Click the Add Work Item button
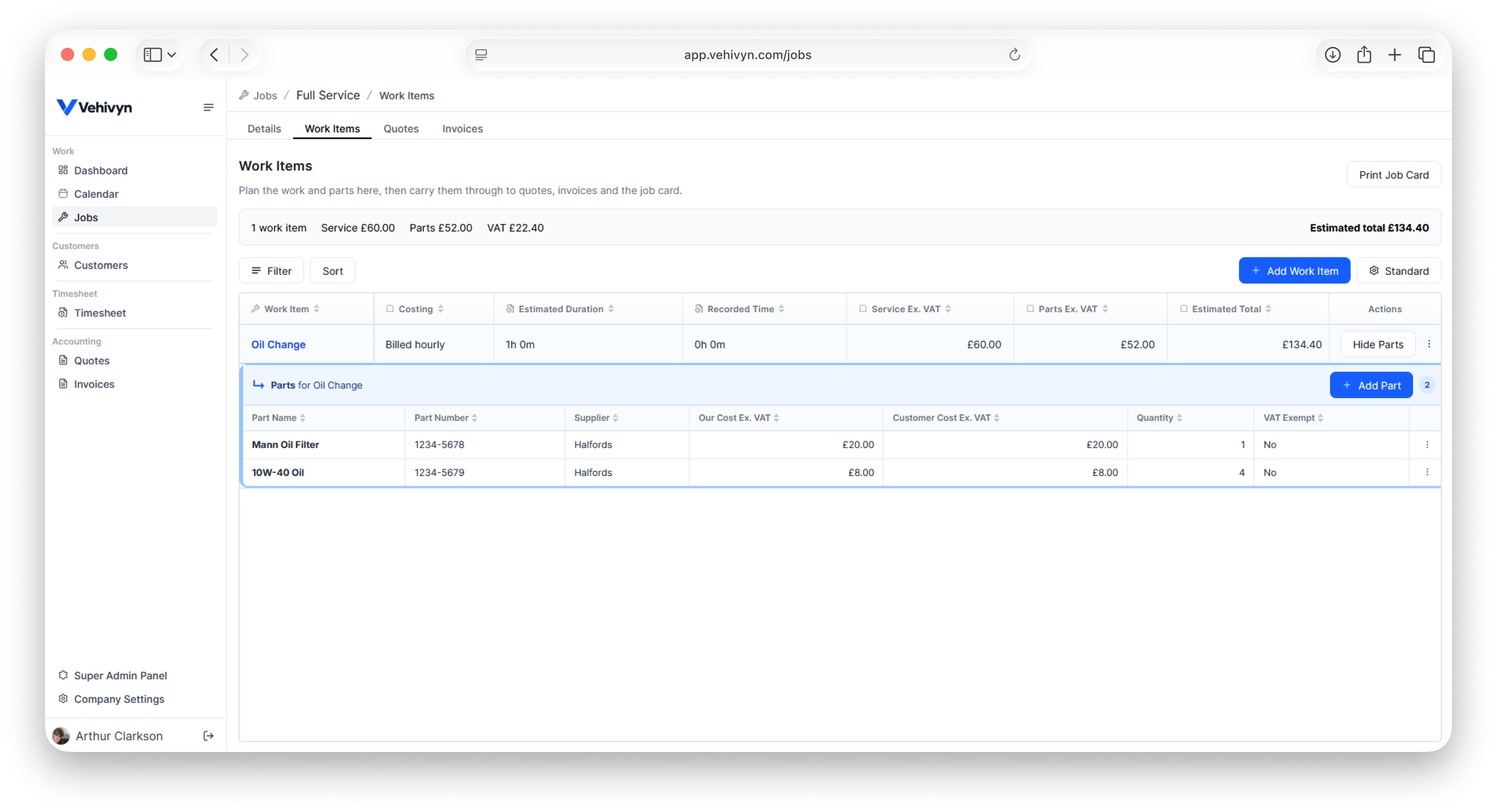Screen dimensions: 1497x812 1294,271
